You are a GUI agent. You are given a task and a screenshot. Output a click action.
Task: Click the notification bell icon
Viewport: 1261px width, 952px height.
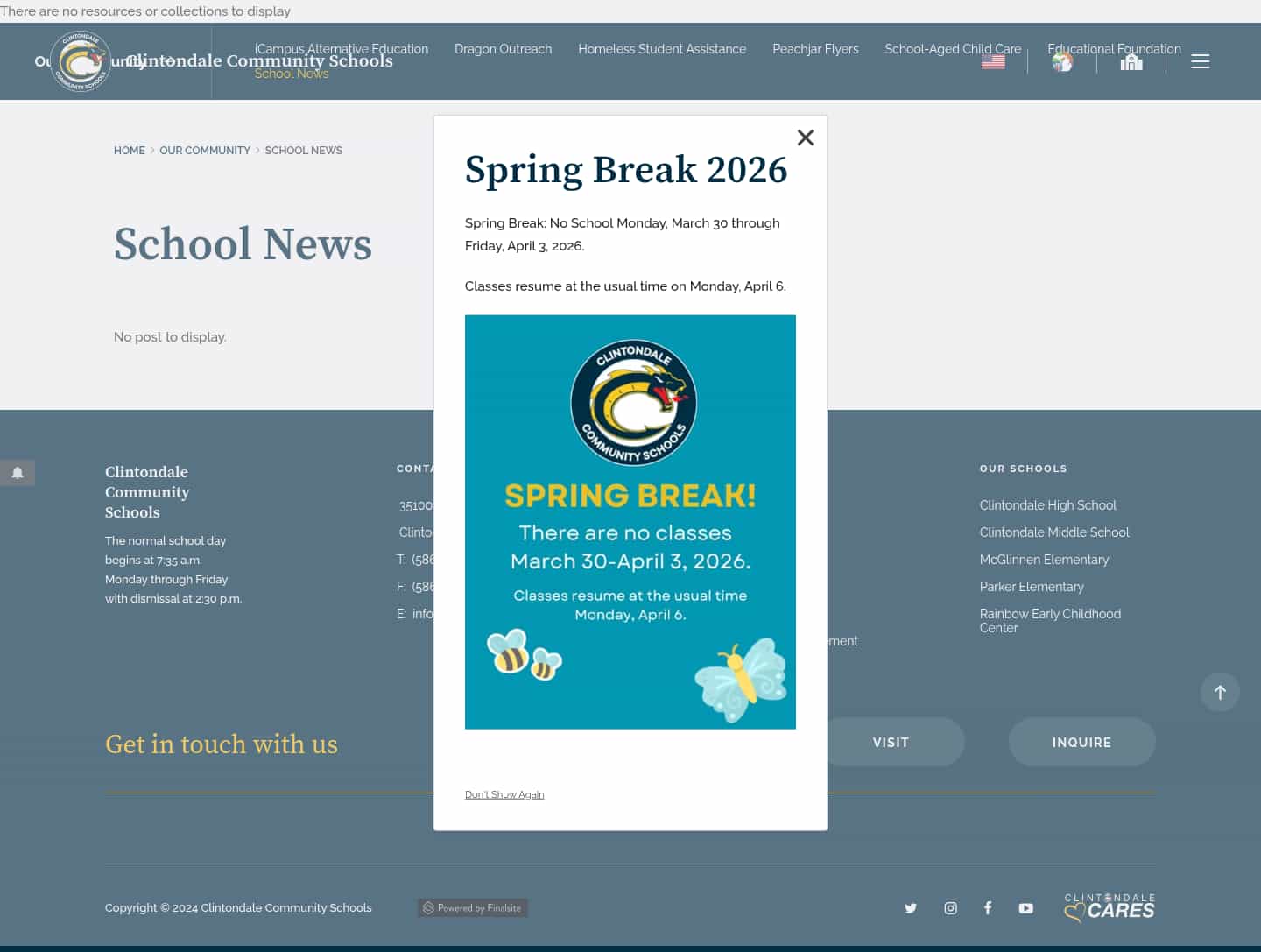(x=18, y=473)
